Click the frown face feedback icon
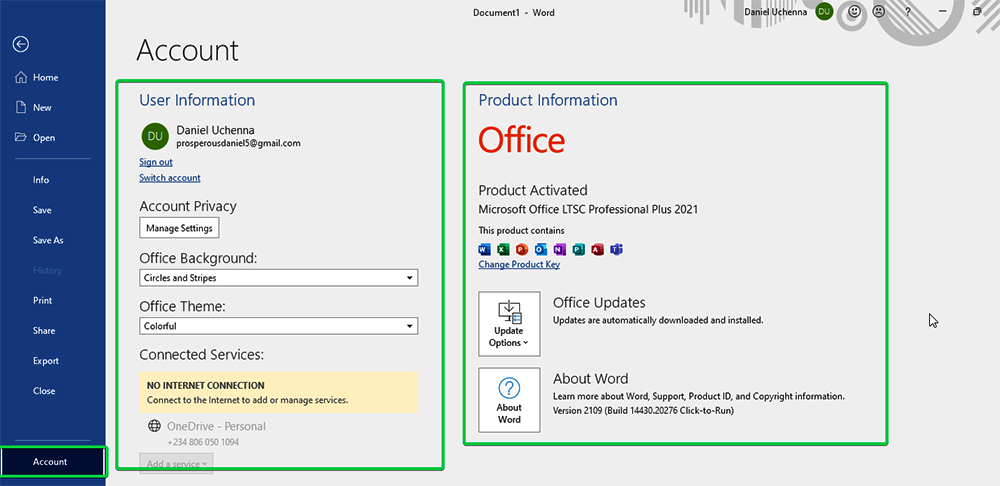Viewport: 1000px width, 486px height. click(x=878, y=12)
